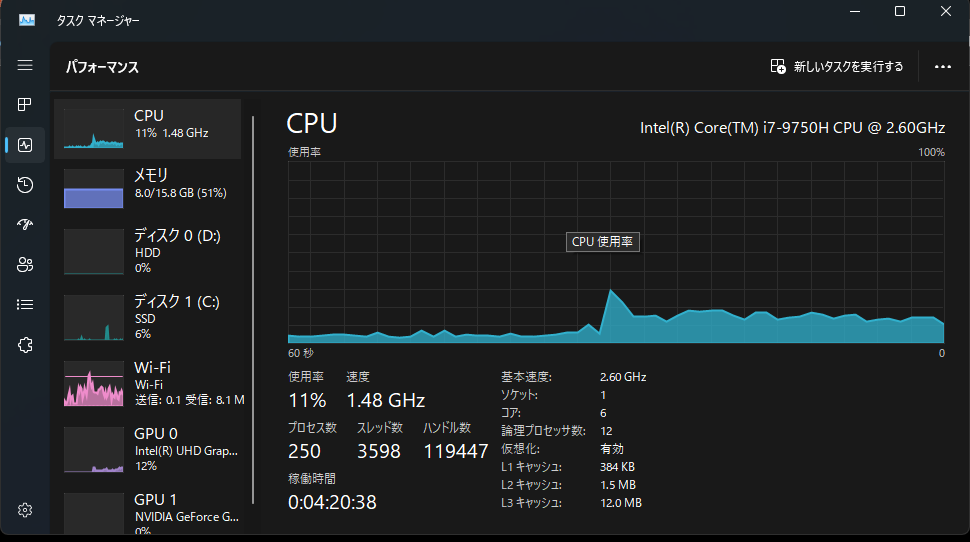This screenshot has height=542, width=970.
Task: Open the Users page icon
Action: pyautogui.click(x=25, y=265)
